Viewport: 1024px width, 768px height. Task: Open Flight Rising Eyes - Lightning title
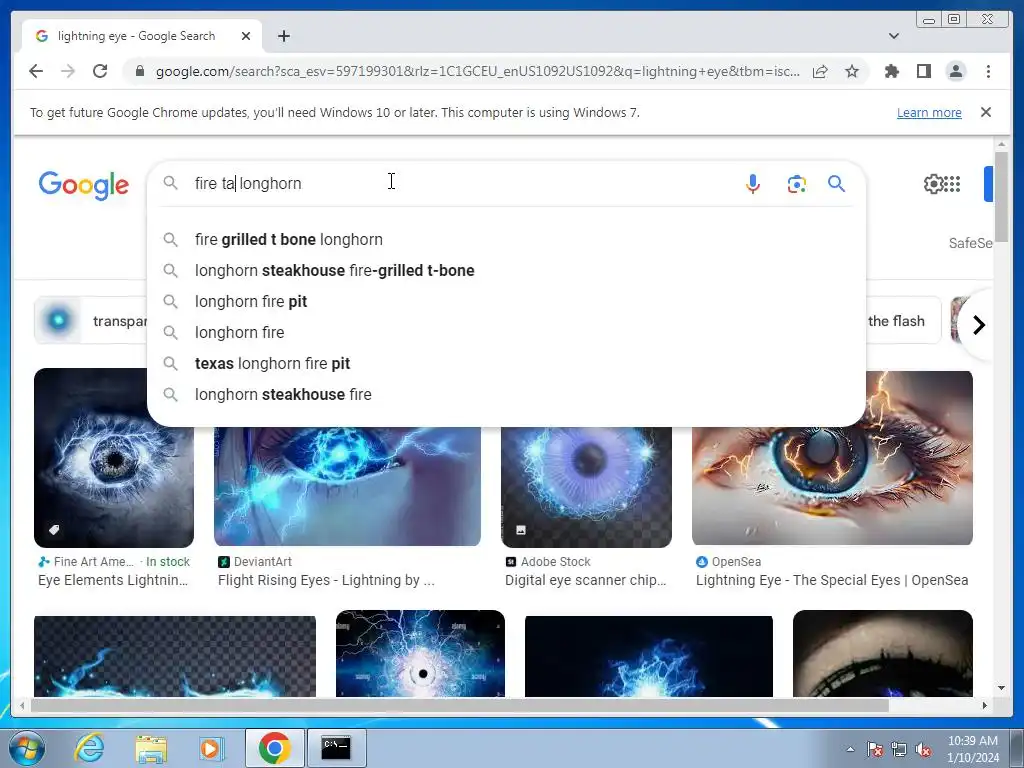pos(326,580)
